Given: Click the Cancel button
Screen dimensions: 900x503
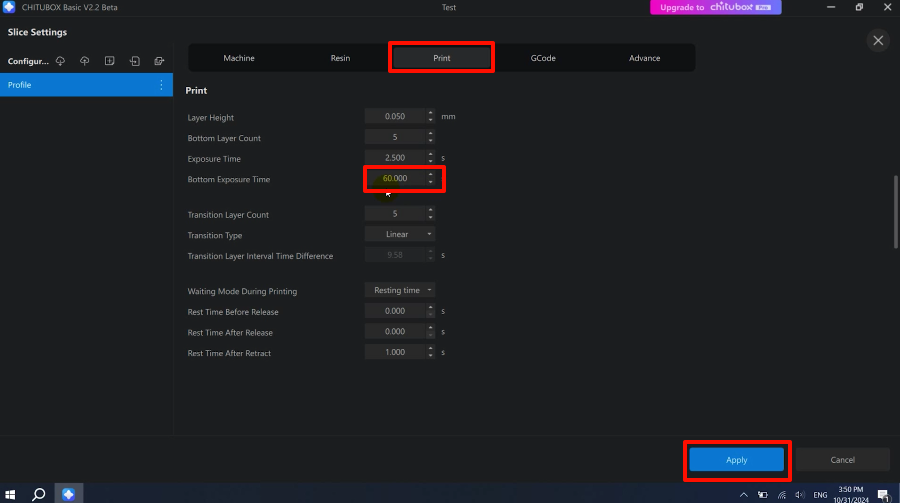Looking at the screenshot, I should pos(842,460).
